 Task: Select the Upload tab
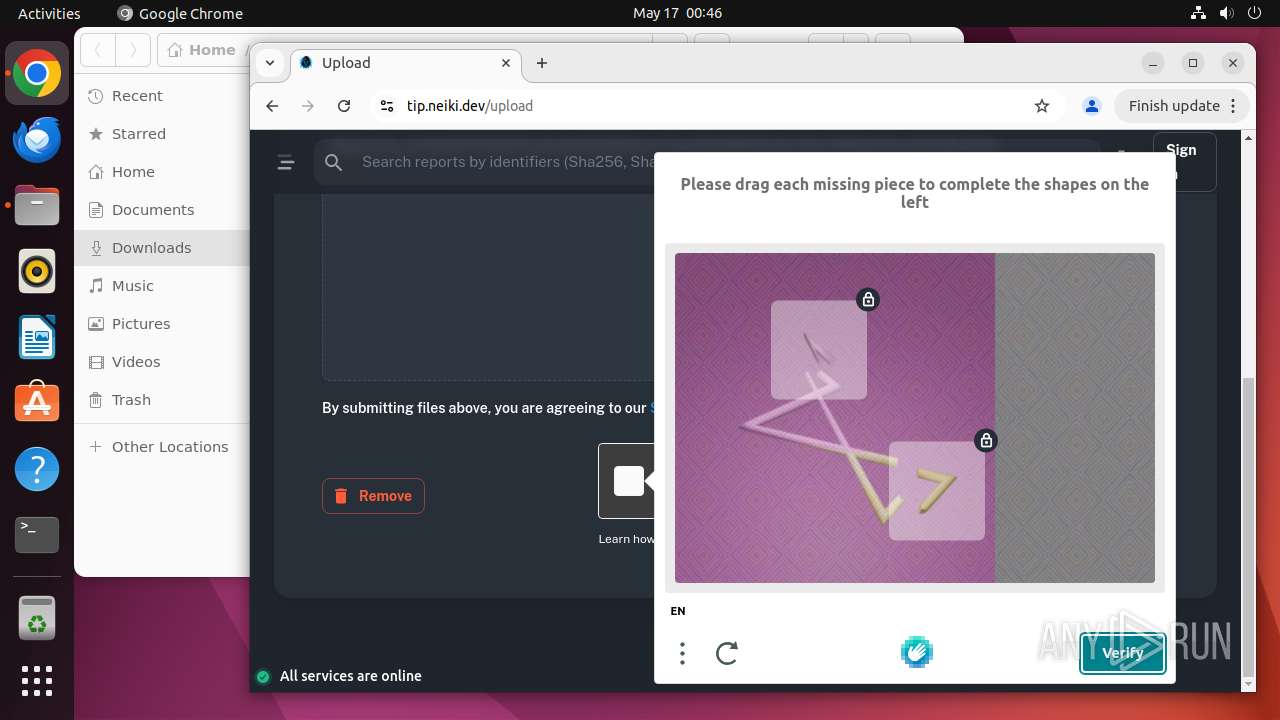tap(405, 63)
